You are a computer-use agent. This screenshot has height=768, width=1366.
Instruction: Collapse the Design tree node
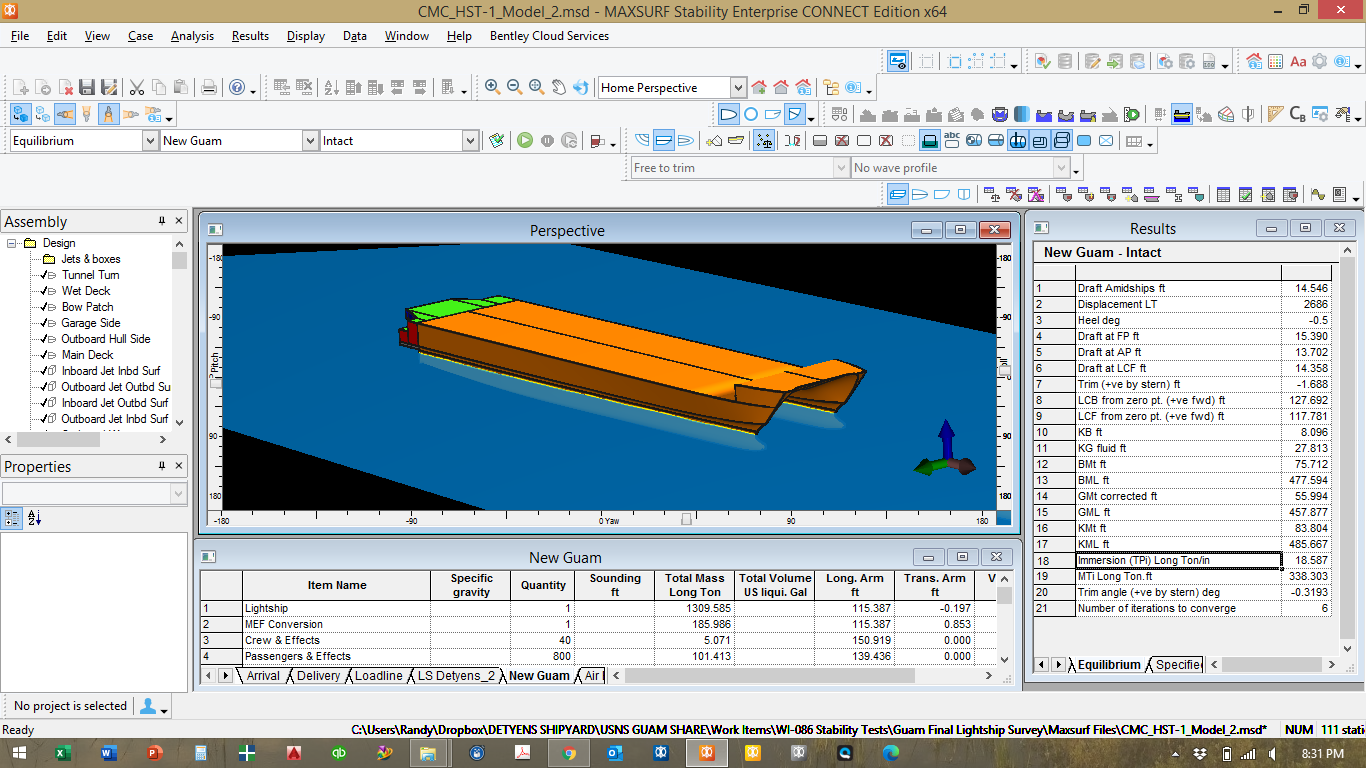tap(12, 243)
